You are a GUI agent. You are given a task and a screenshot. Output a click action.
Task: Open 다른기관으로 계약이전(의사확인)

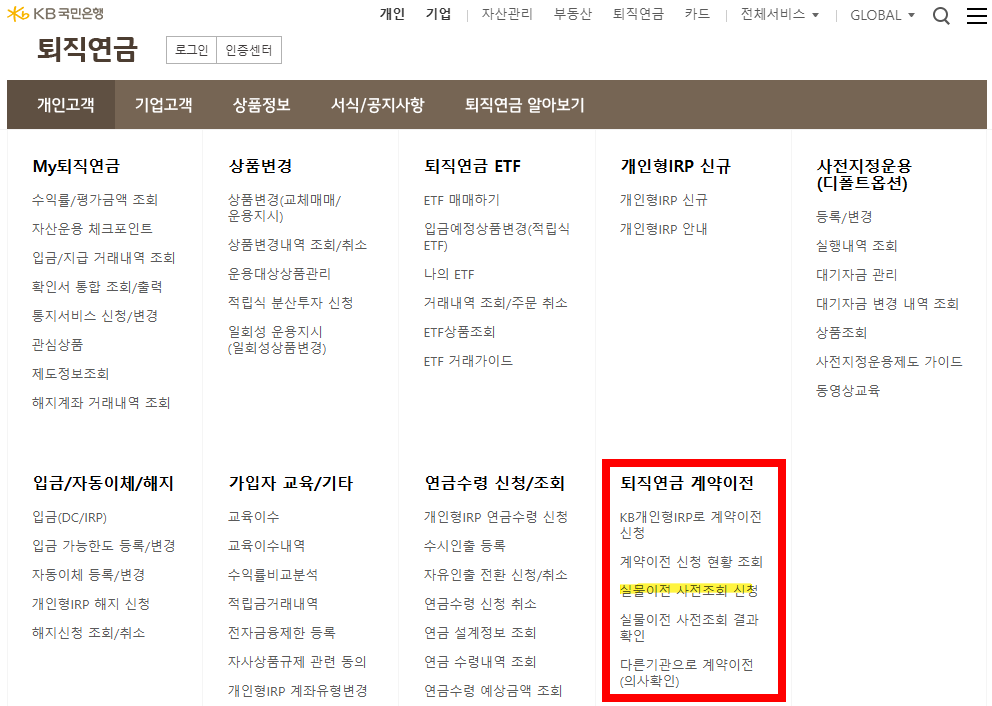click(686, 672)
